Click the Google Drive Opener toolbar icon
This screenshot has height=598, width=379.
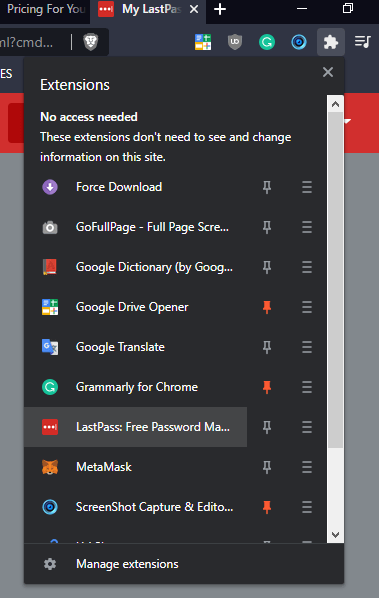[x=203, y=42]
